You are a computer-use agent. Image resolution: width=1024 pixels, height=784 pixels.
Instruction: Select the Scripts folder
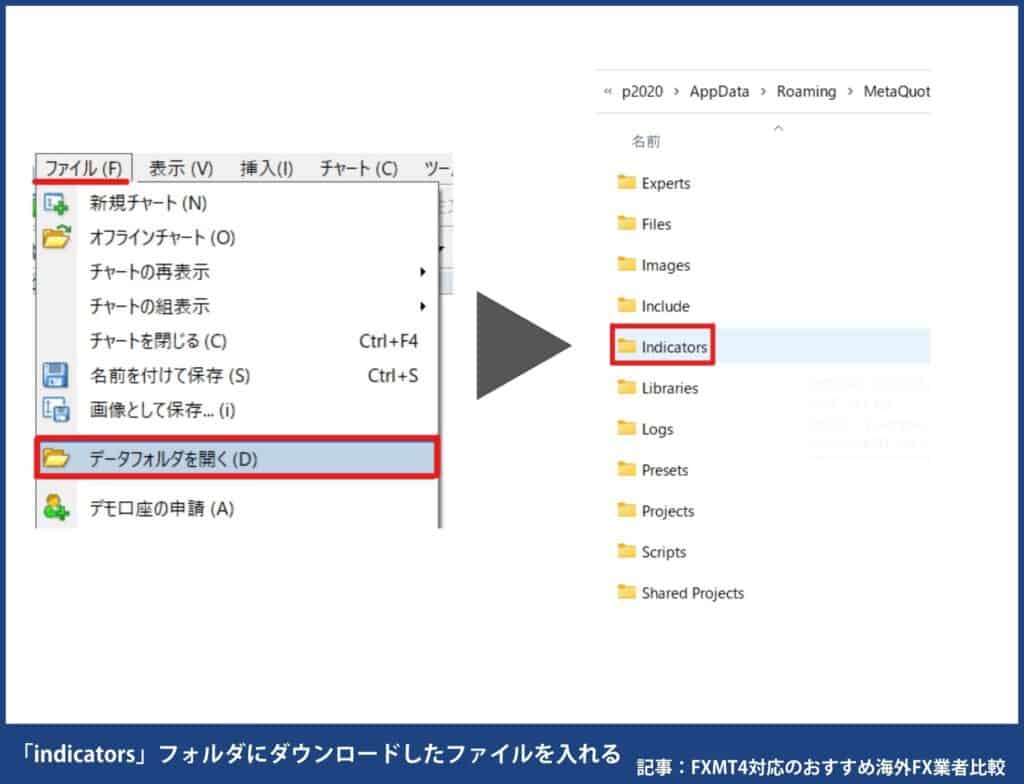point(661,552)
